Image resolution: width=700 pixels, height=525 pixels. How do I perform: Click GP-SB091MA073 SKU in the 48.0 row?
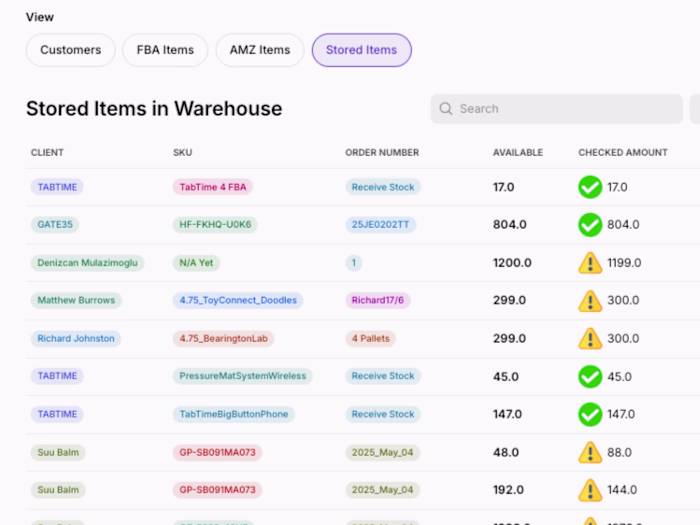pos(217,452)
